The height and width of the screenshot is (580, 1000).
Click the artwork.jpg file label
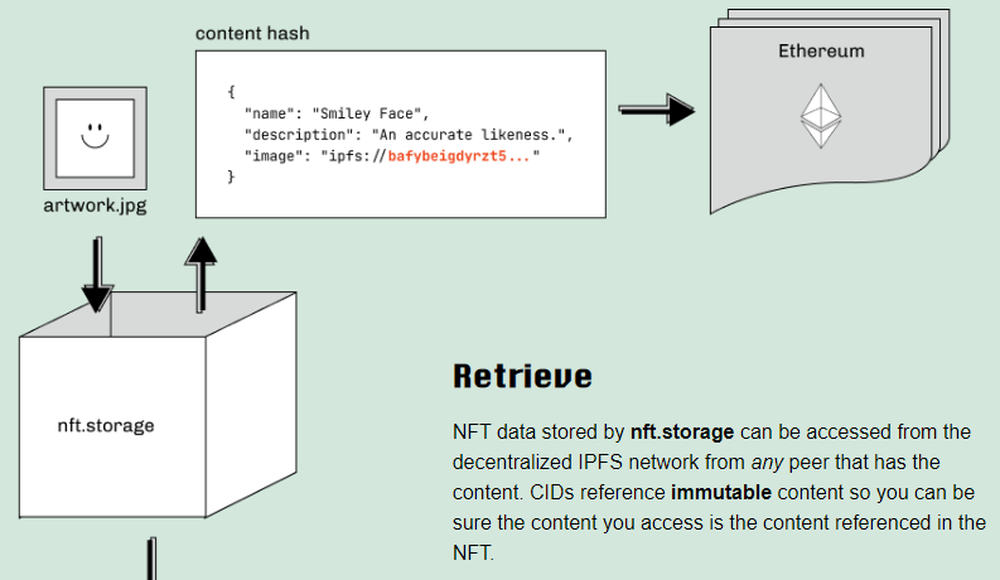[95, 206]
